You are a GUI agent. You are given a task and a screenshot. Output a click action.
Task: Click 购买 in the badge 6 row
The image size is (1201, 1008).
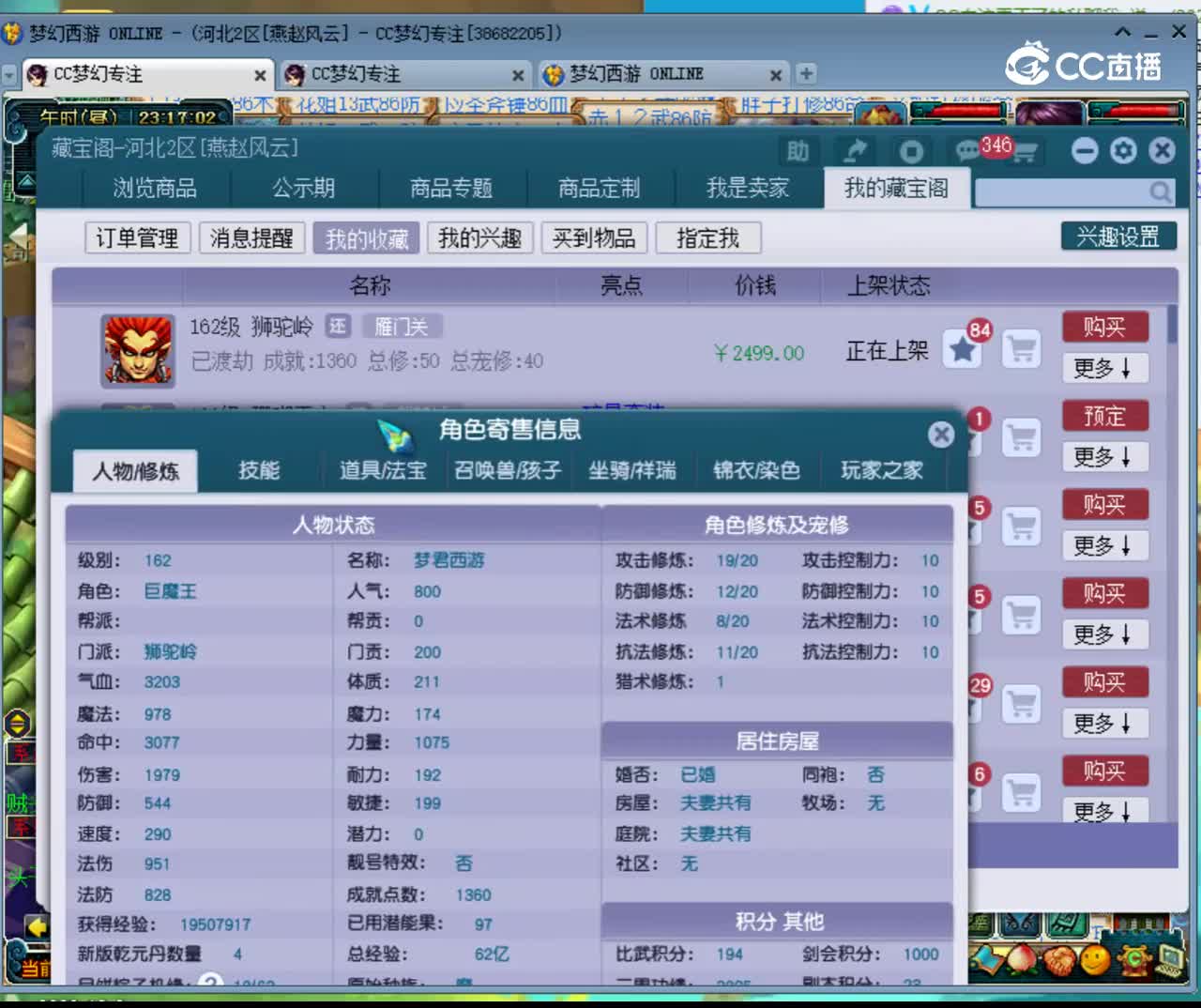click(1104, 771)
